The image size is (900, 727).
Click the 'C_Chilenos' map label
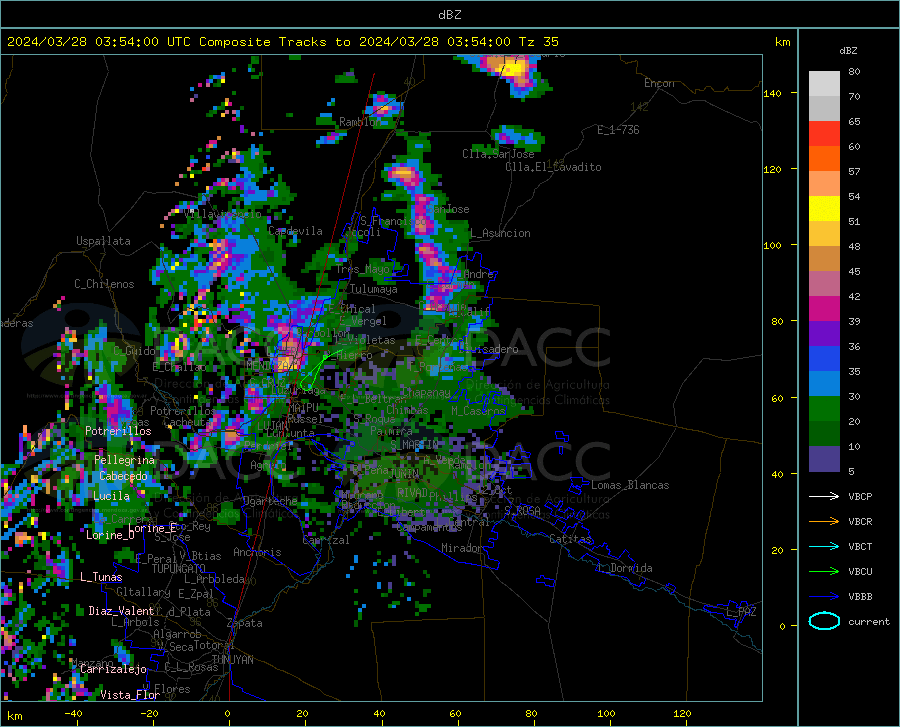pos(104,284)
